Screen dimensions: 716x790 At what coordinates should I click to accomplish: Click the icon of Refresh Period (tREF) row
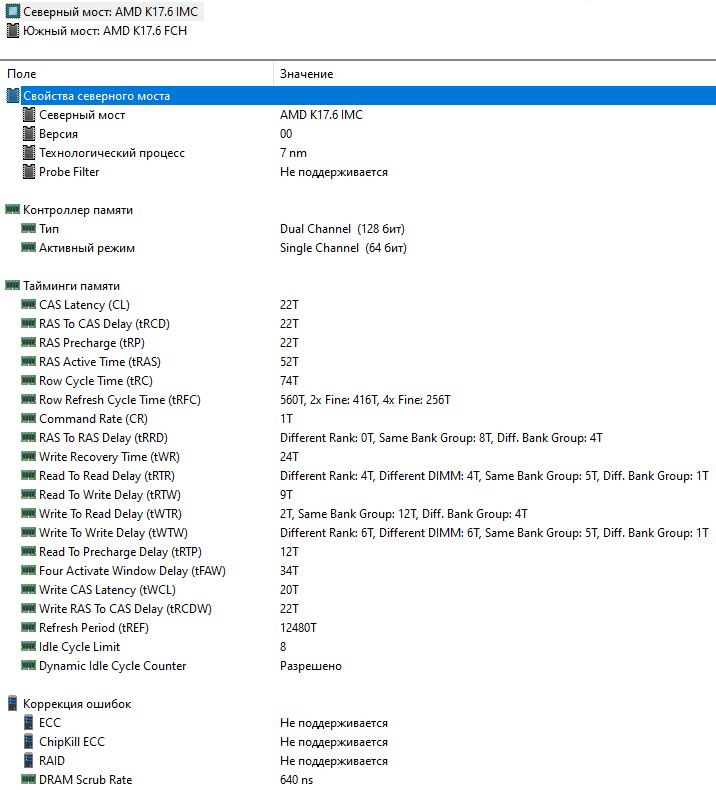tap(28, 627)
